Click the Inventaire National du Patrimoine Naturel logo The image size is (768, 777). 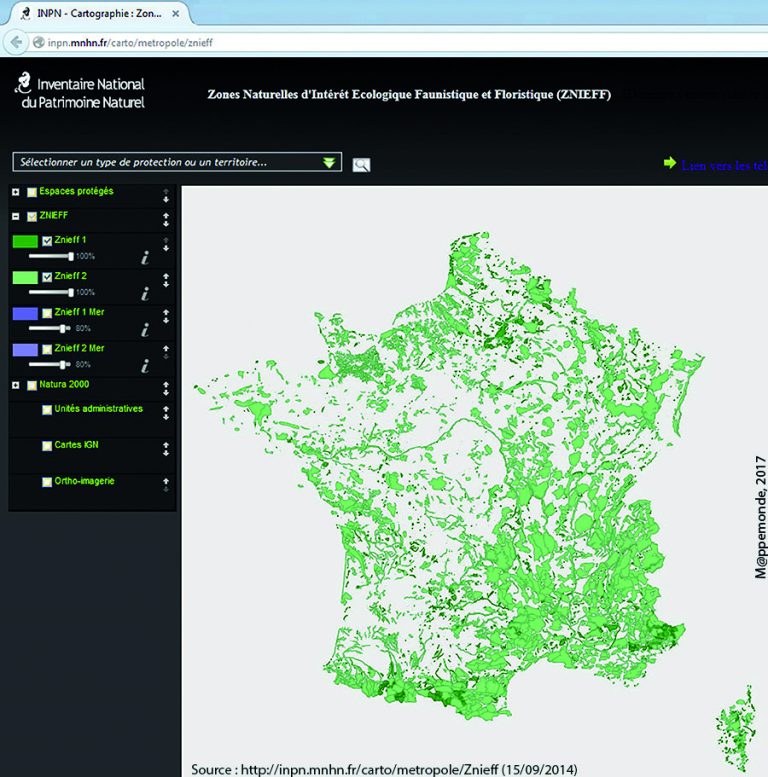(81, 92)
